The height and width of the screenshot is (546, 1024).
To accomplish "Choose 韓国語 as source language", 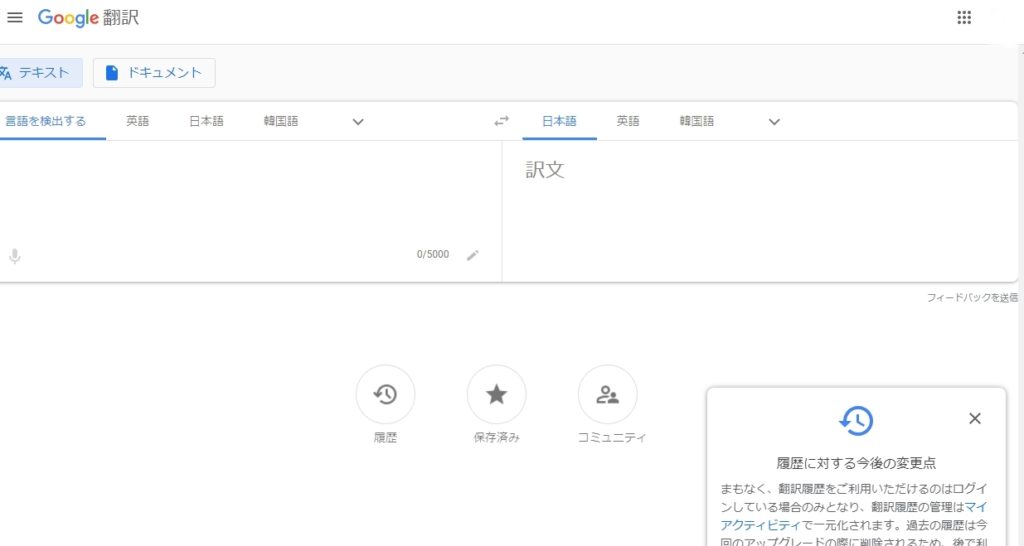I will point(281,121).
